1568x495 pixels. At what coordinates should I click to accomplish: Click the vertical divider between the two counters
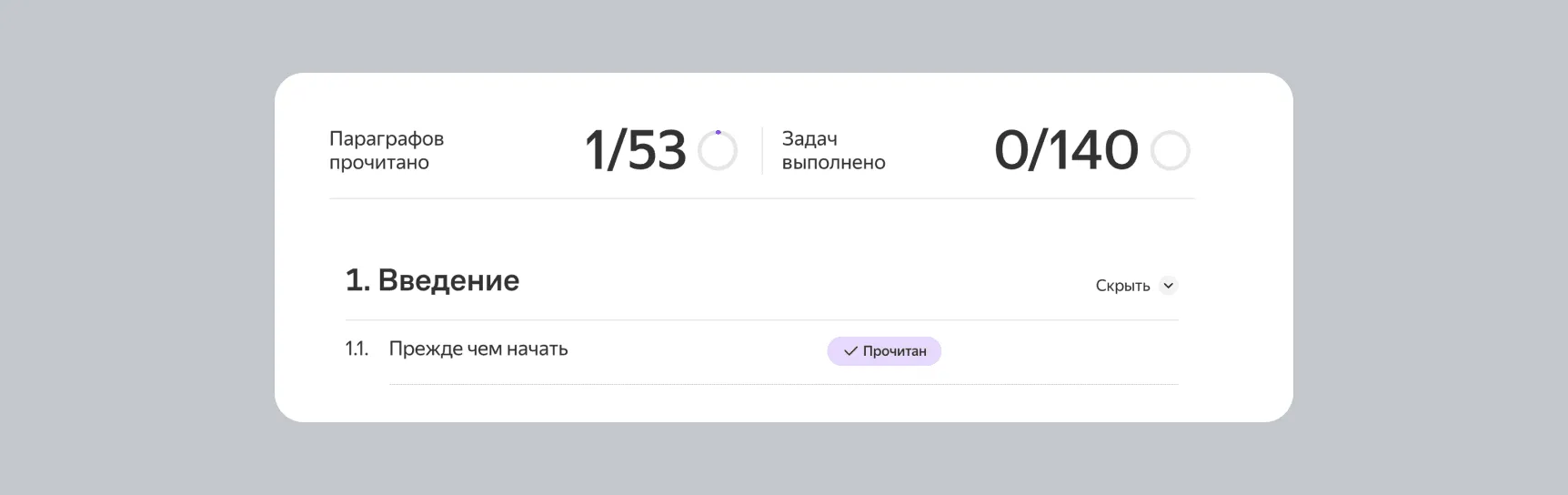(762, 150)
